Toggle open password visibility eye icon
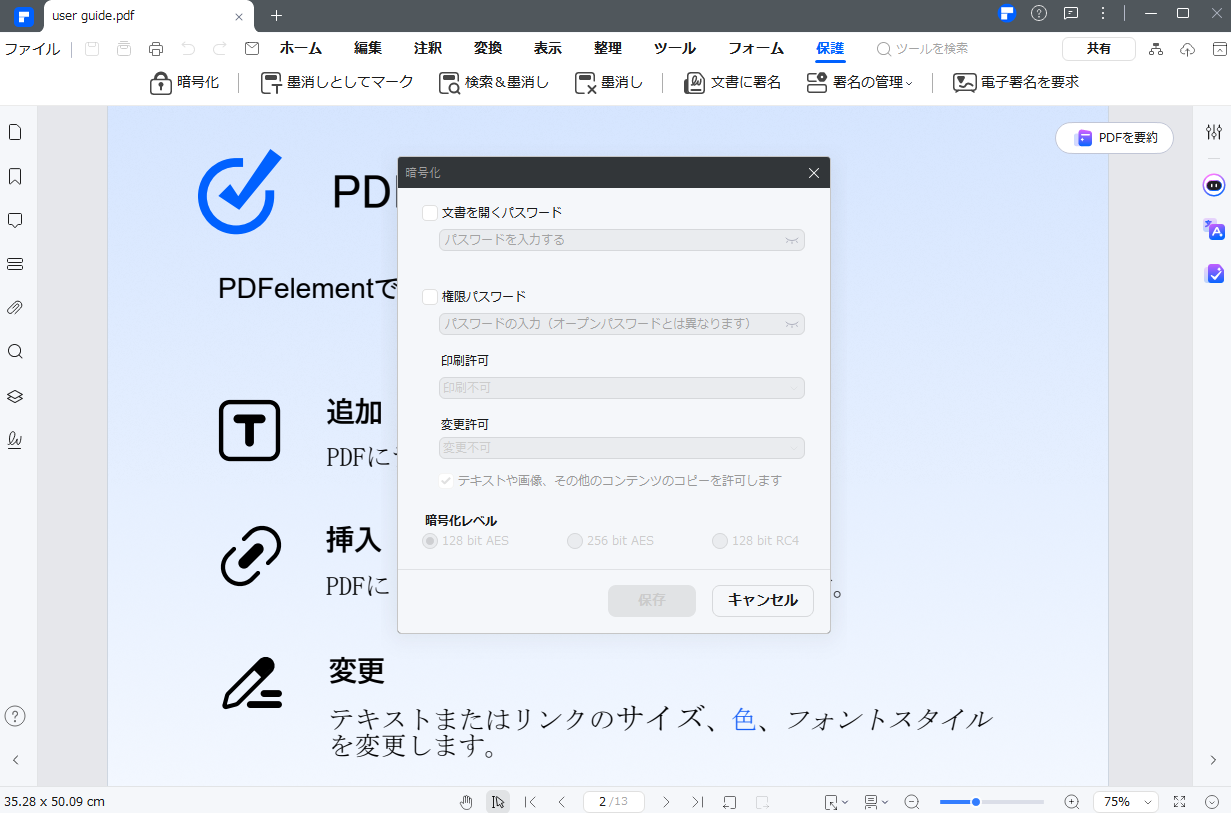 point(791,240)
